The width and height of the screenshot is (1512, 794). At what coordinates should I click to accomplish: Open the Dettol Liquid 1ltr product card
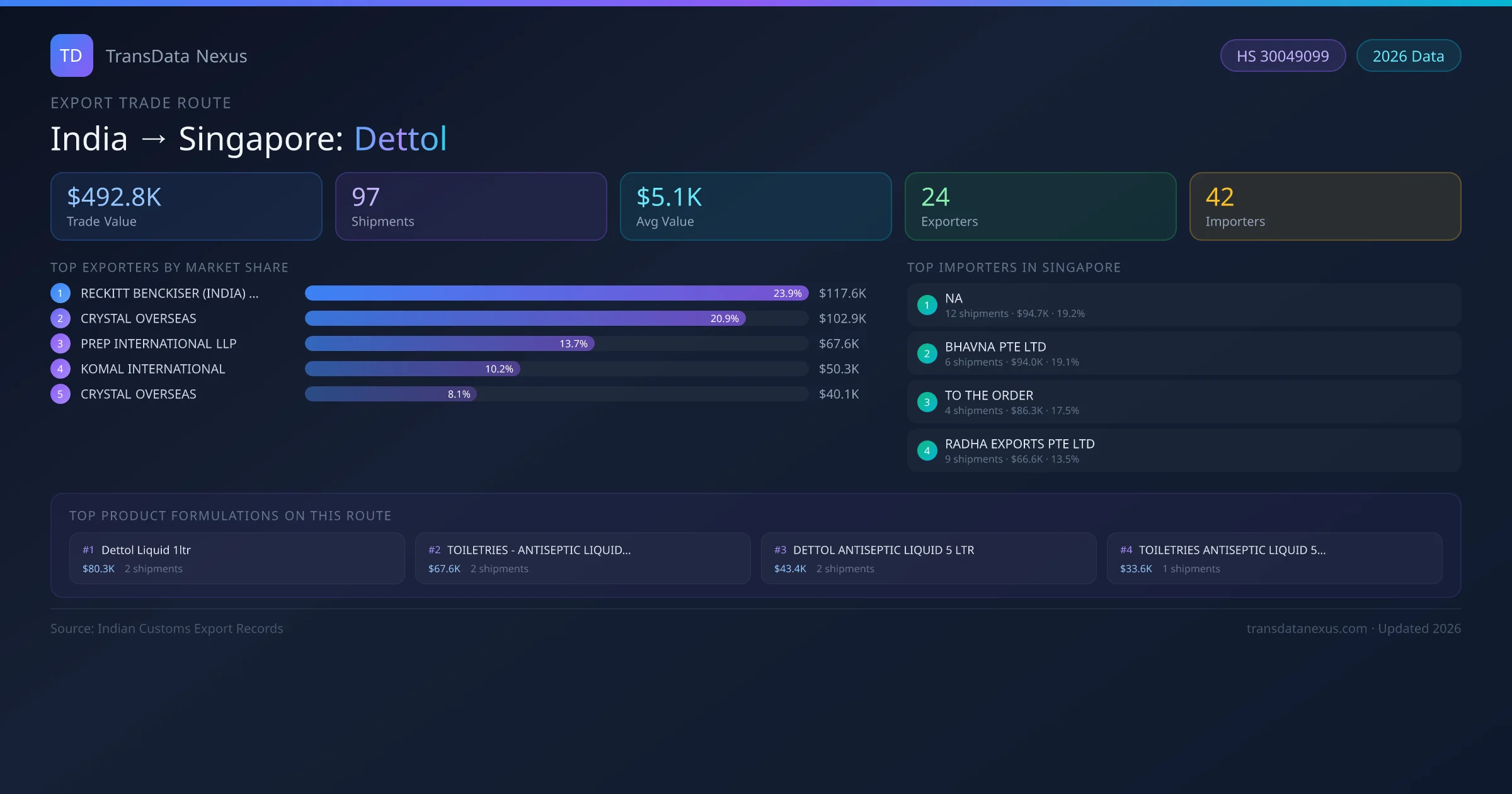236,558
